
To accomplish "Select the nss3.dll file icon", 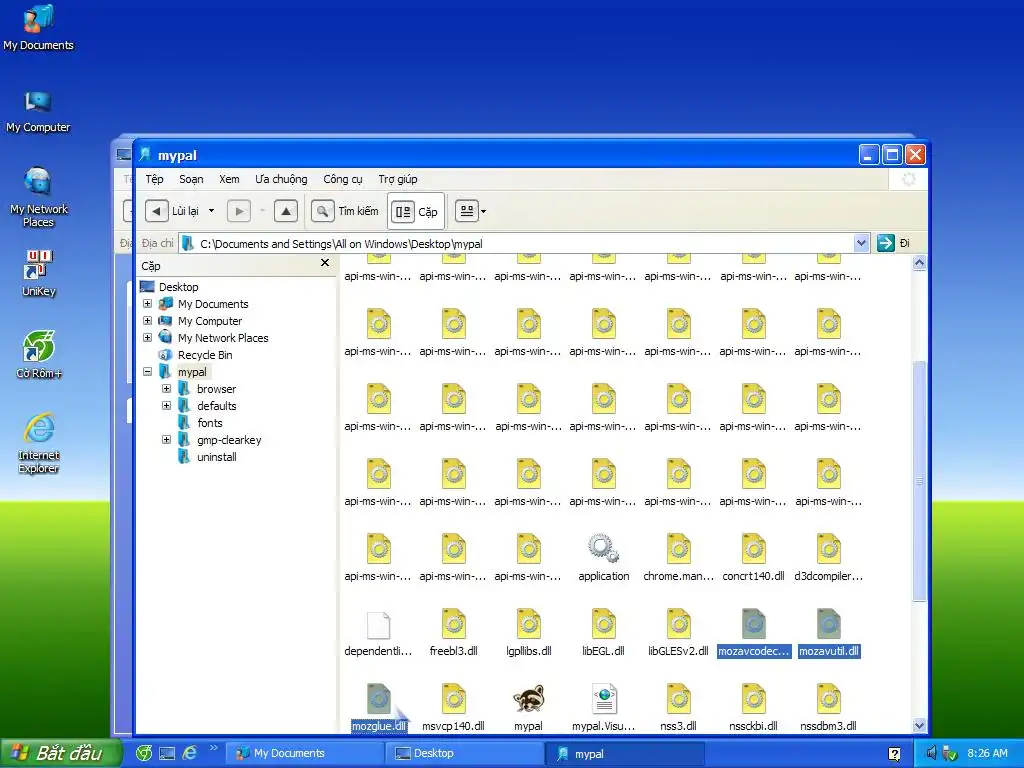I will (679, 699).
